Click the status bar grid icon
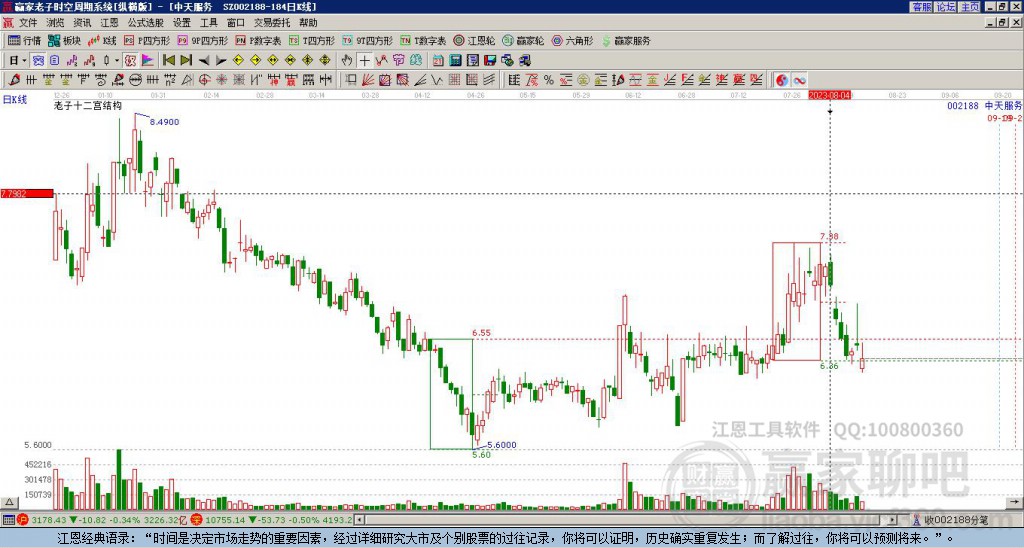1024x548 pixels. tap(8, 520)
